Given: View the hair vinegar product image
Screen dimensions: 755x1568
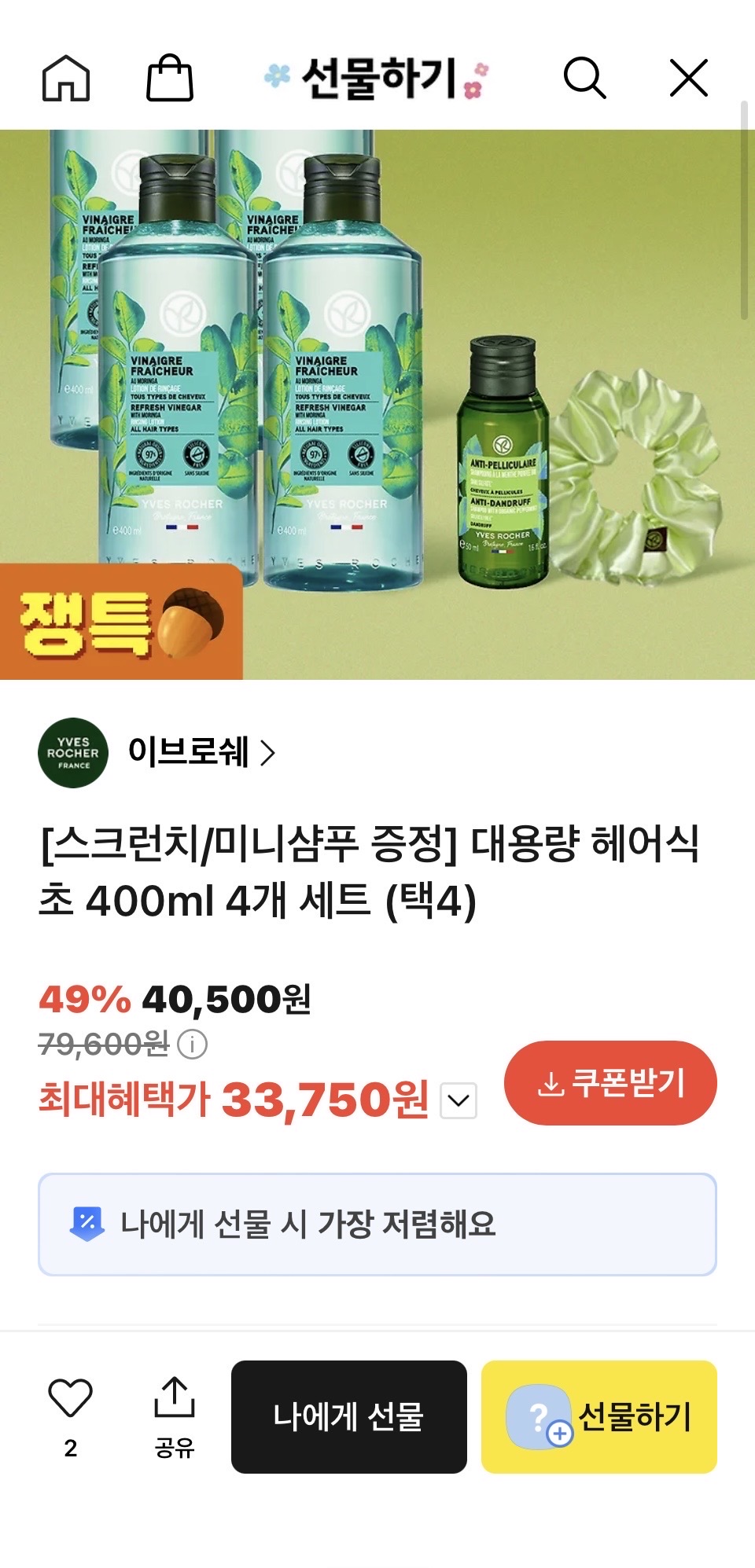Looking at the screenshot, I should tap(377, 405).
